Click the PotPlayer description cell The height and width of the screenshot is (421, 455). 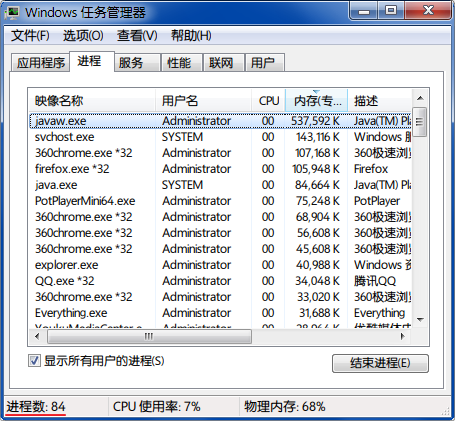377,201
